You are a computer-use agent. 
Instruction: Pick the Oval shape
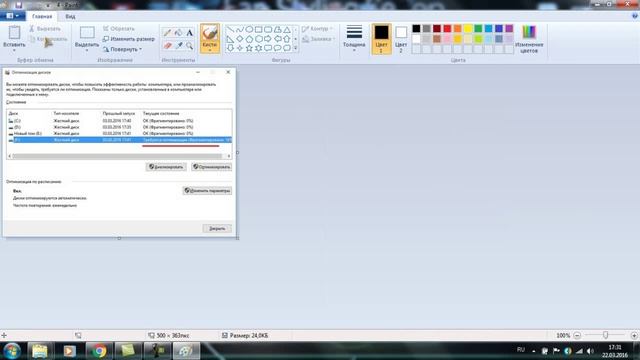pos(249,29)
